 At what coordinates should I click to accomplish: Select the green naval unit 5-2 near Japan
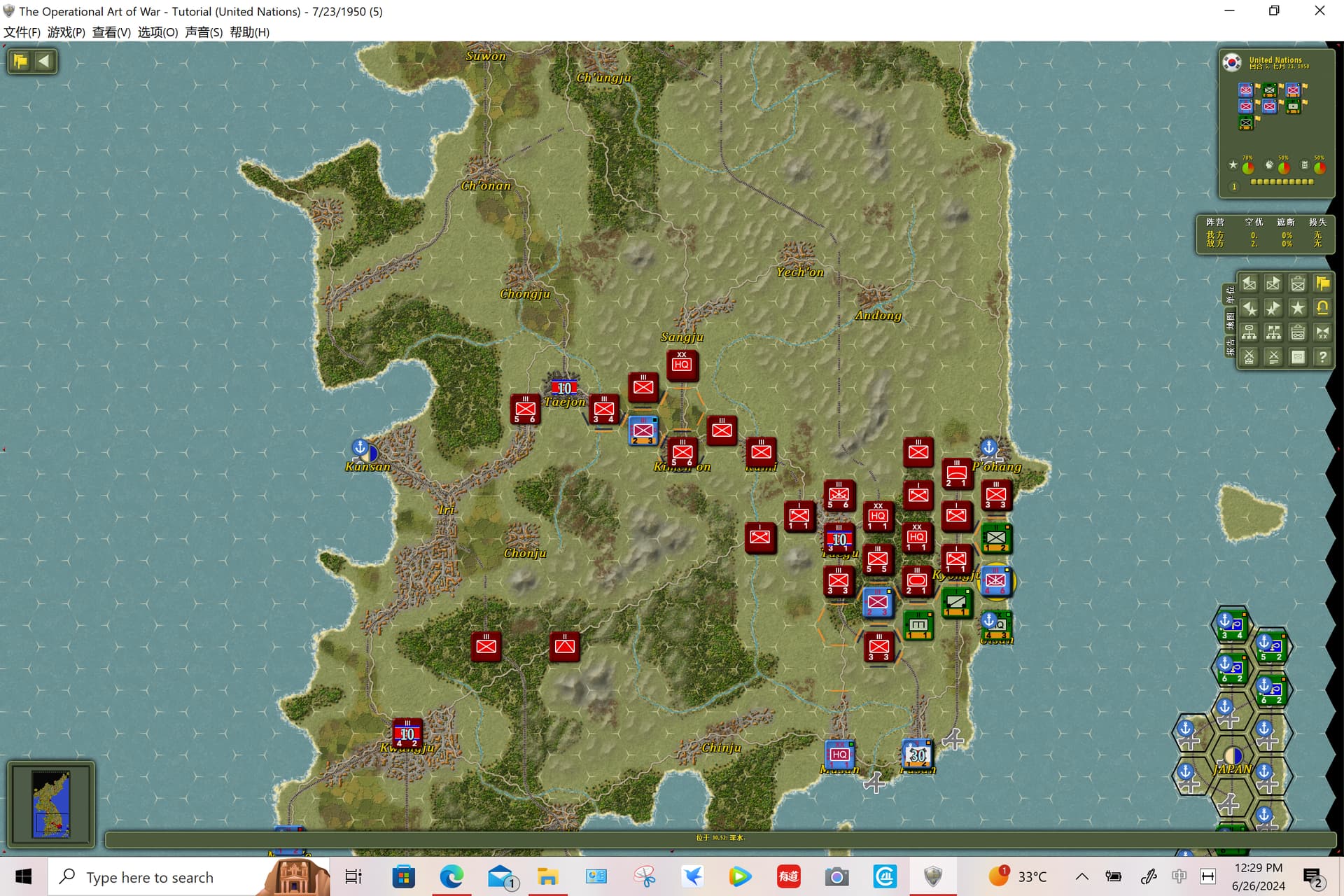pyautogui.click(x=1270, y=645)
